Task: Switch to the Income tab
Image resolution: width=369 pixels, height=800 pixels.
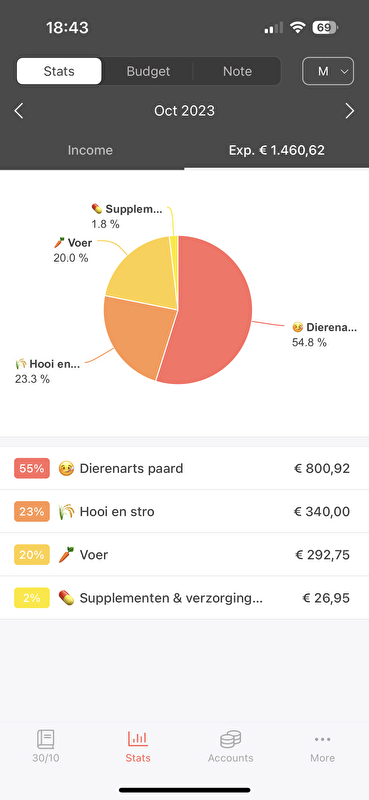Action: 90,150
